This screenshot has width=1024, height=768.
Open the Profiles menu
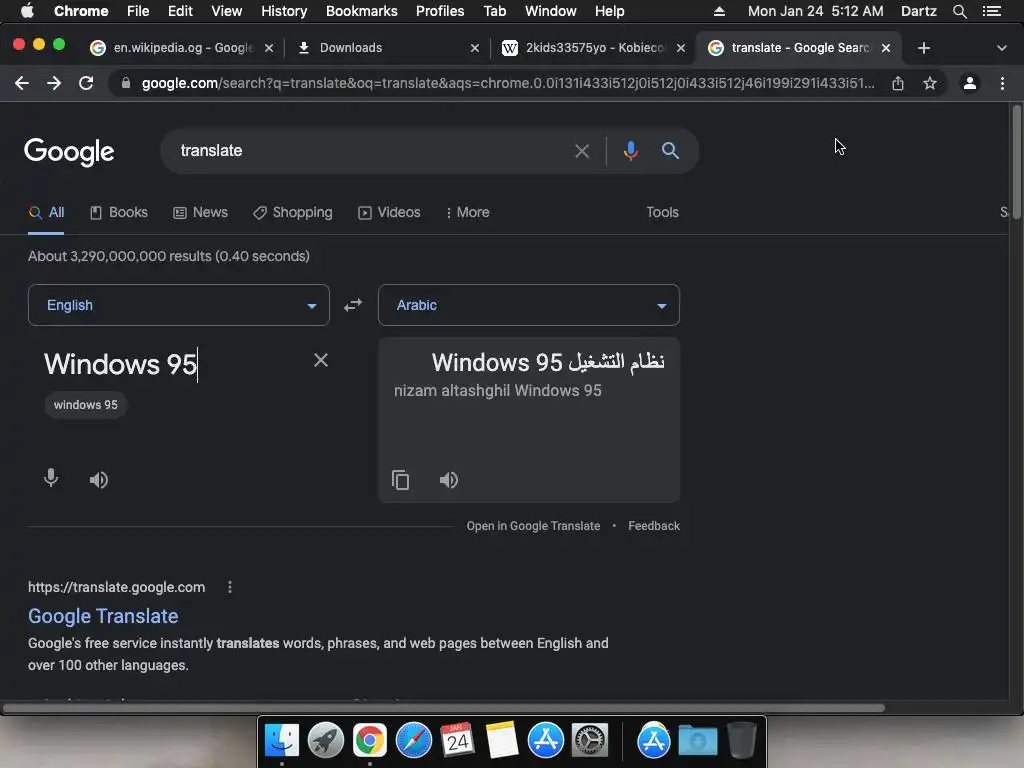click(x=440, y=11)
